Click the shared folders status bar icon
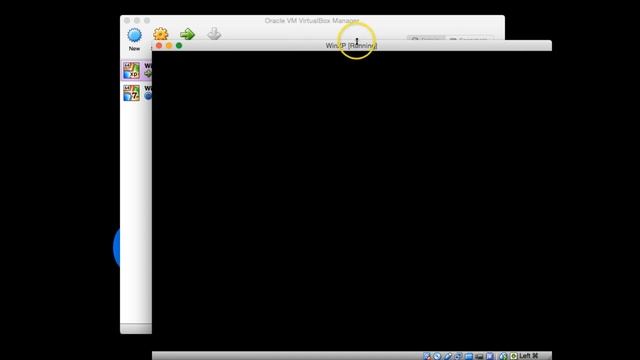This screenshot has width=640, height=360. [x=469, y=356]
